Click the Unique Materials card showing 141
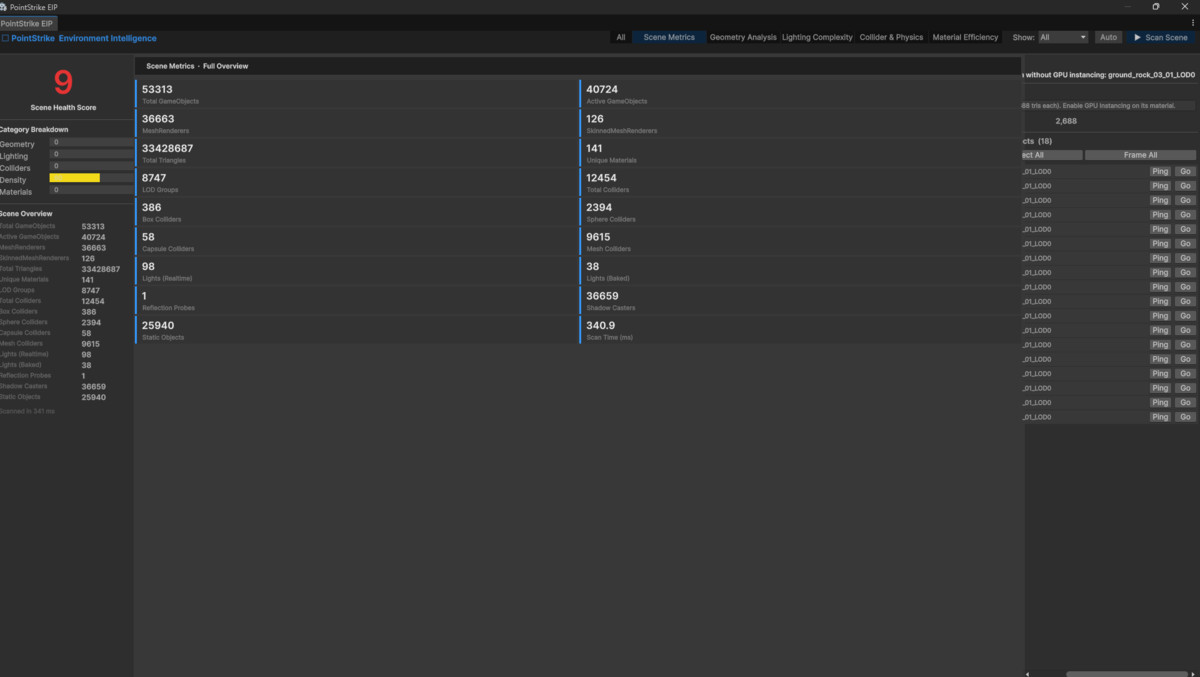Image resolution: width=1200 pixels, height=677 pixels. (800, 153)
